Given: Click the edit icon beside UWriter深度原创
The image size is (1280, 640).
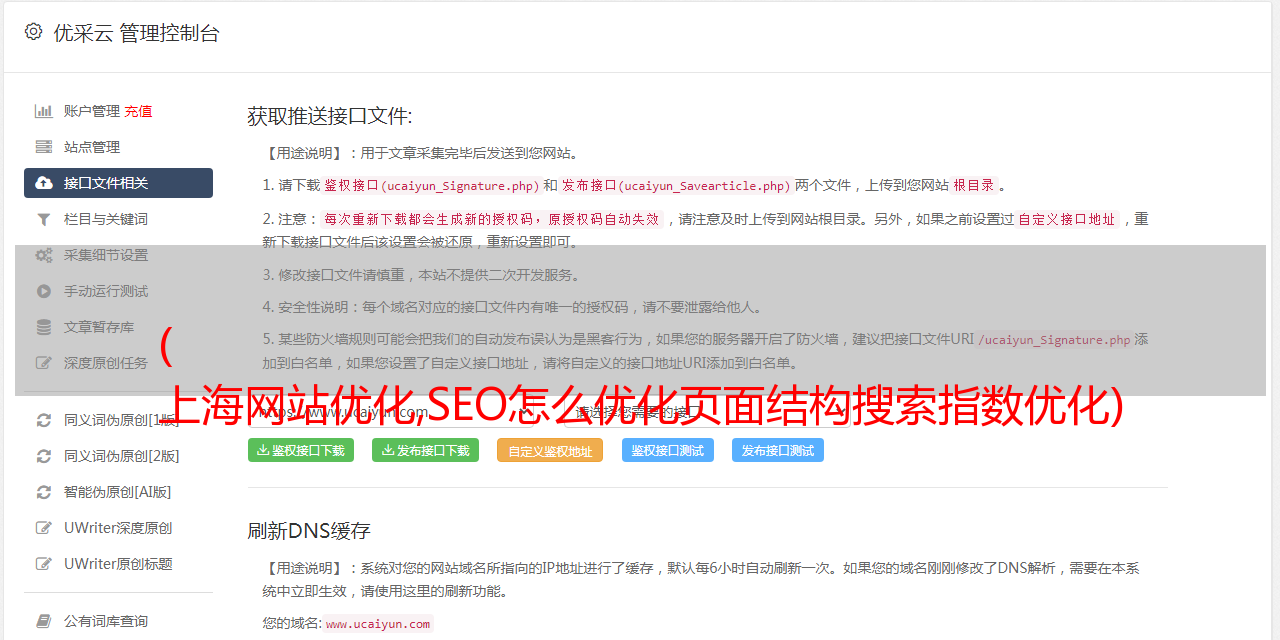Looking at the screenshot, I should (x=44, y=528).
